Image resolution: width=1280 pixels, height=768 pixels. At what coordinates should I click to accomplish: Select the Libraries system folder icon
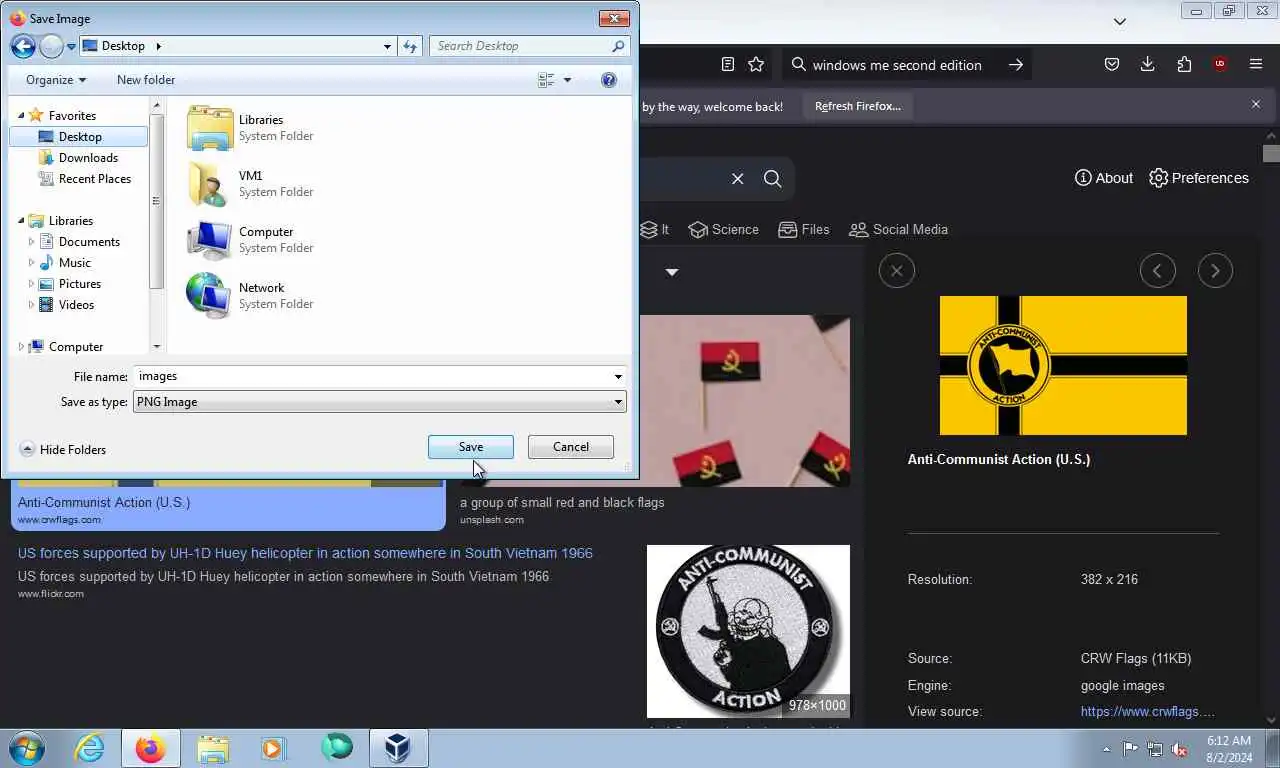click(x=210, y=128)
